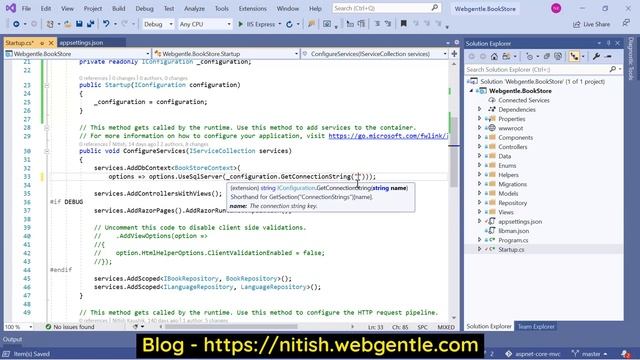Image resolution: width=640 pixels, height=360 pixels.
Task: Click the Switch Views icon in Solution Explorer
Action: click(507, 56)
